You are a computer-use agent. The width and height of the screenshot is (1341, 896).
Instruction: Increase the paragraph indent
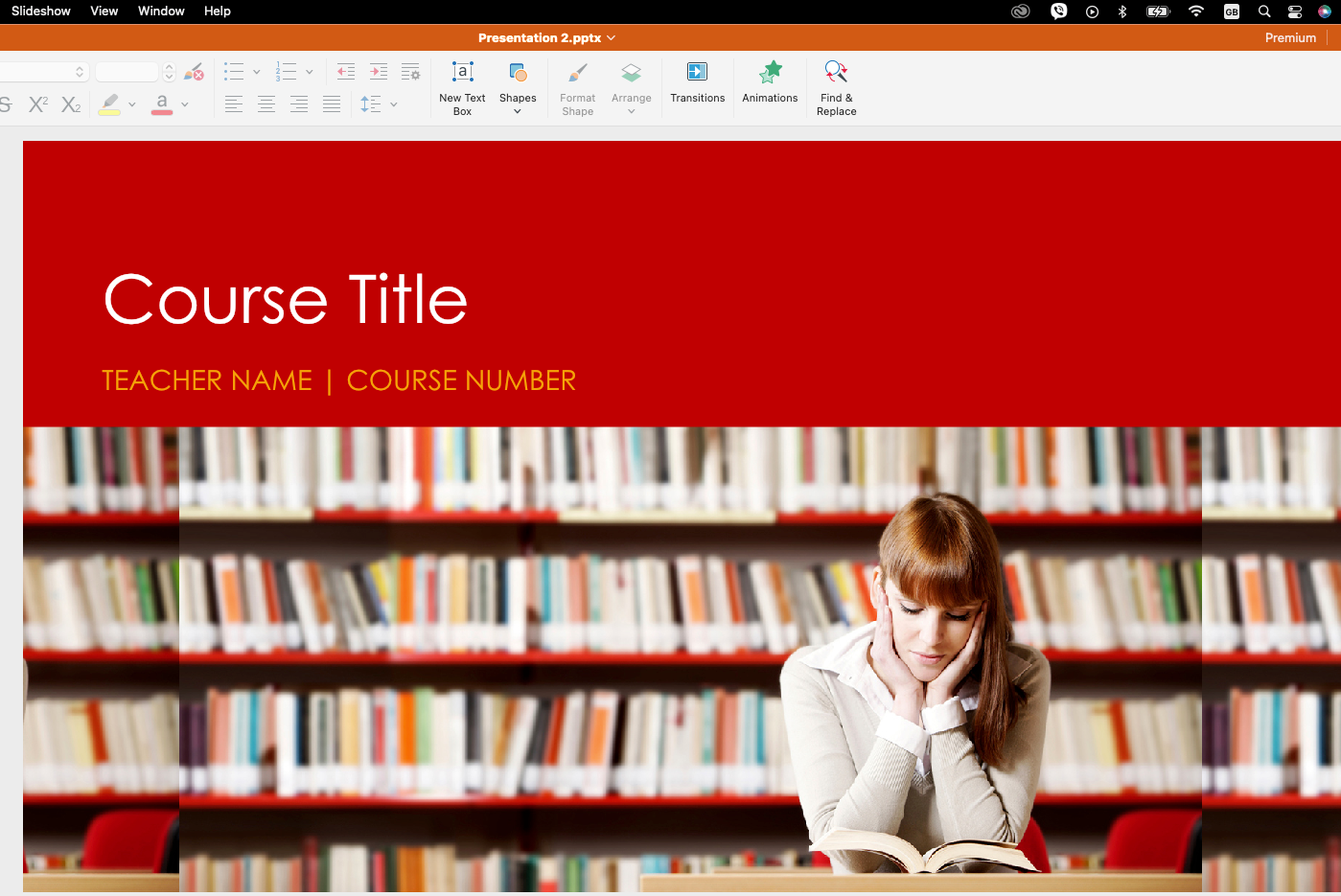coord(379,72)
